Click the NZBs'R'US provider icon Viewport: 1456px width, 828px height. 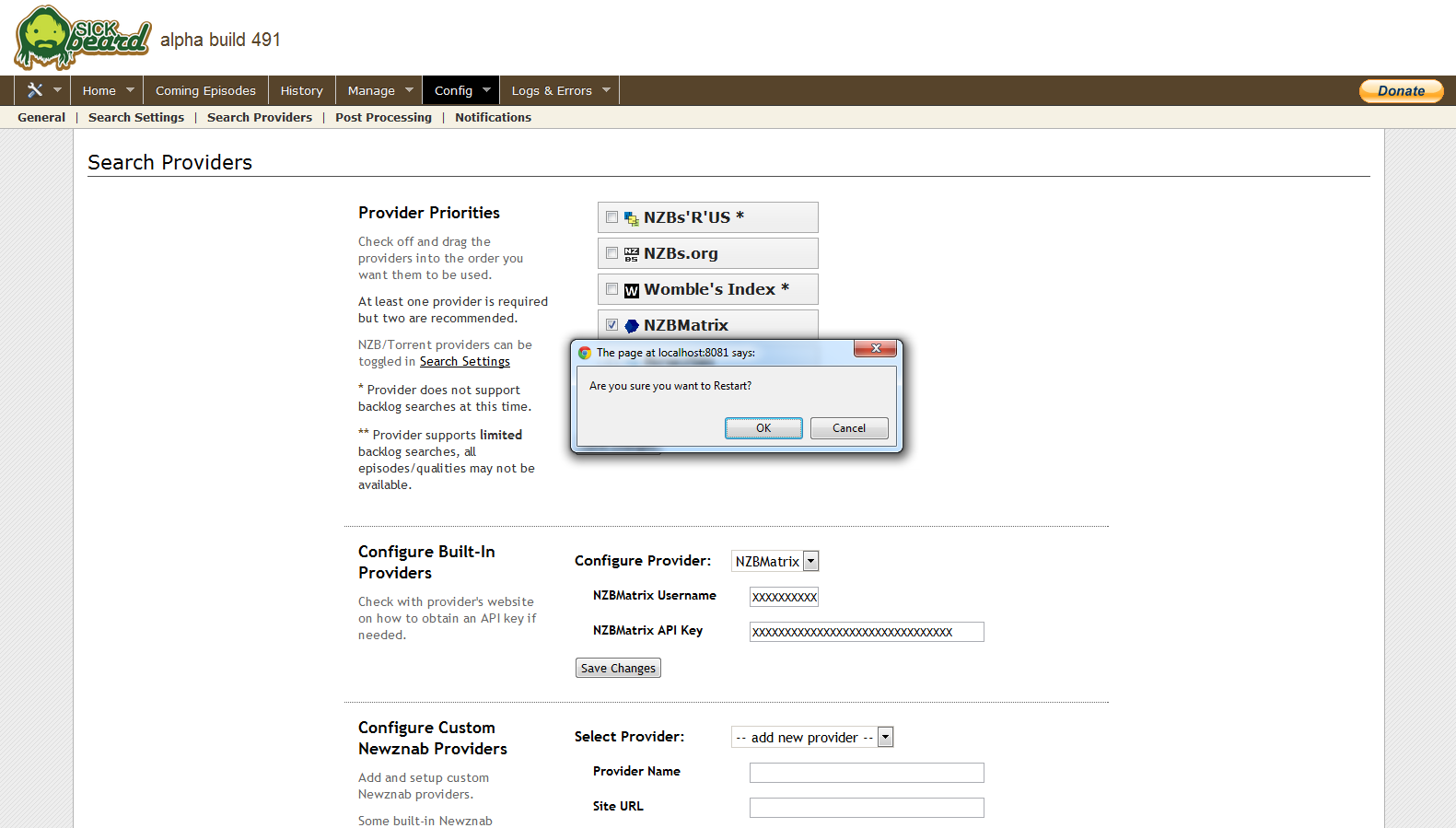[632, 218]
